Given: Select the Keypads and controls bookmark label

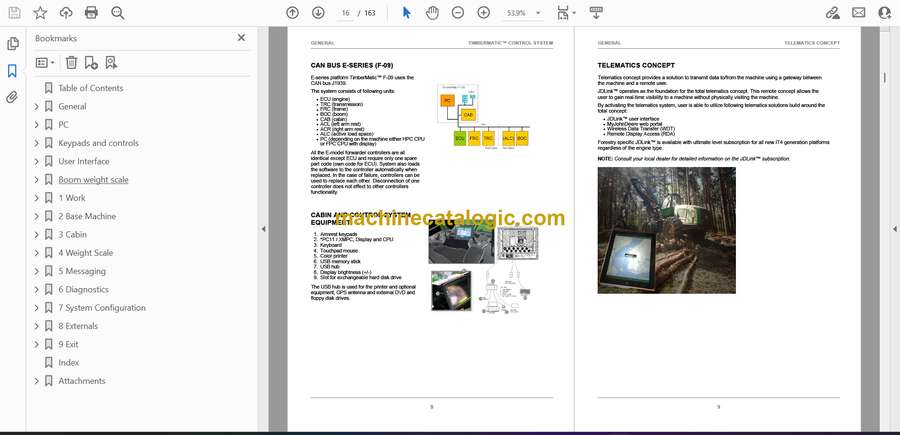Looking at the screenshot, I should 98,143.
